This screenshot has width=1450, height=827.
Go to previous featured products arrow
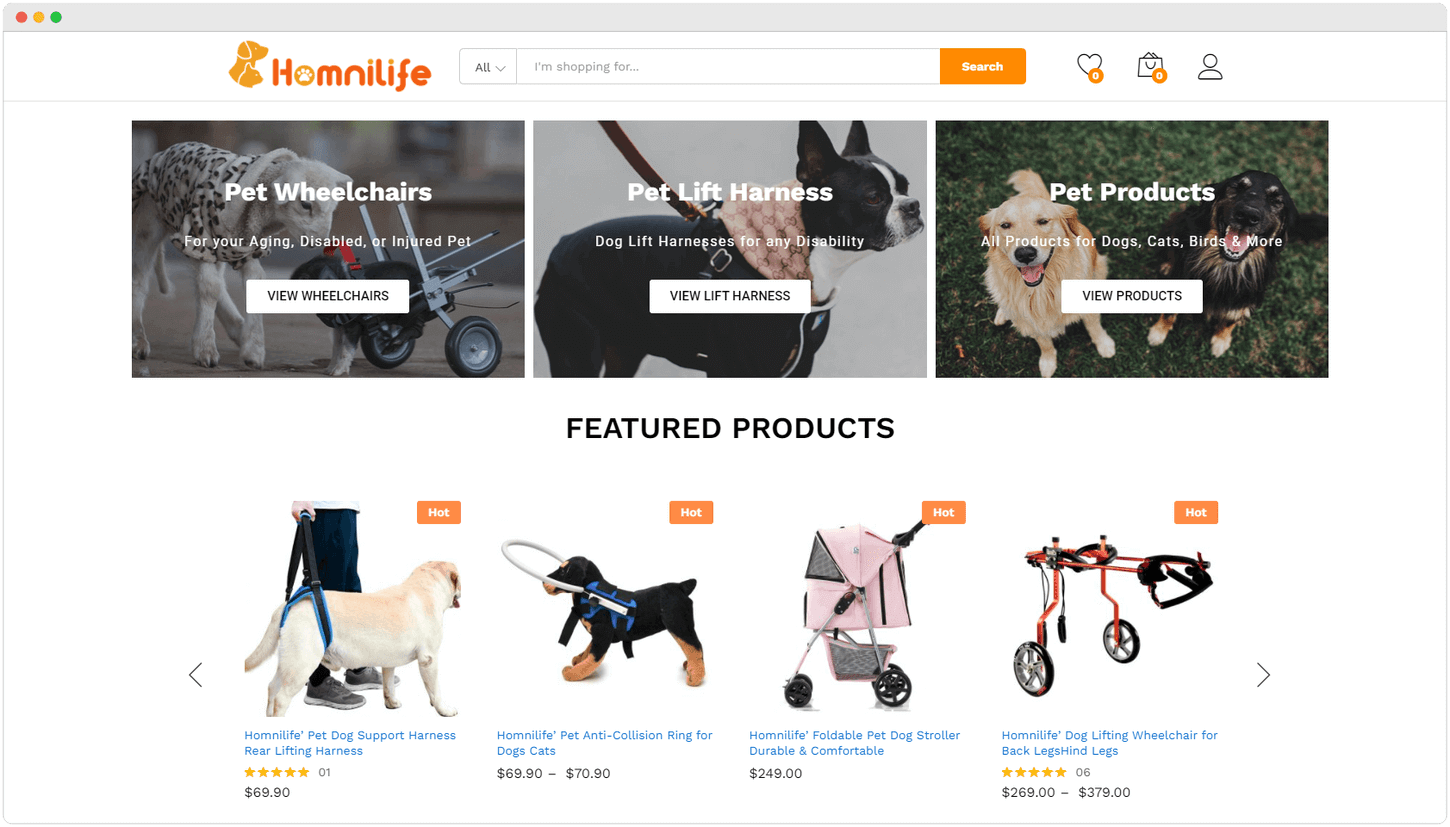(196, 675)
